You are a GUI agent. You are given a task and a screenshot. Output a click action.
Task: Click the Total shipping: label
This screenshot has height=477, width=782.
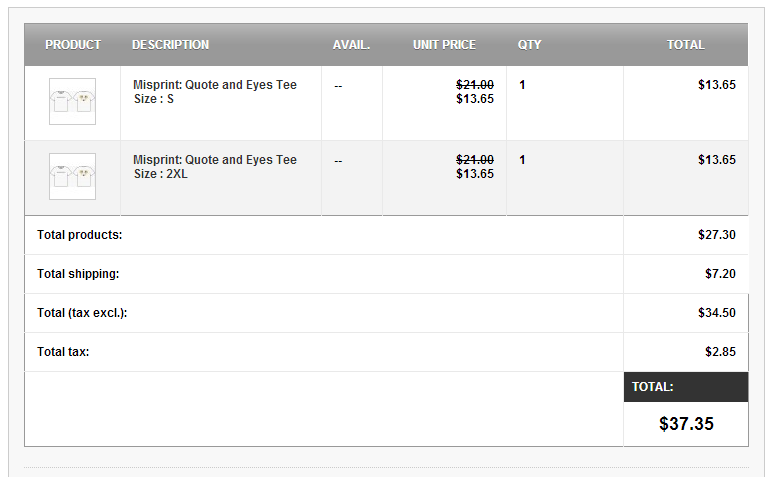78,274
